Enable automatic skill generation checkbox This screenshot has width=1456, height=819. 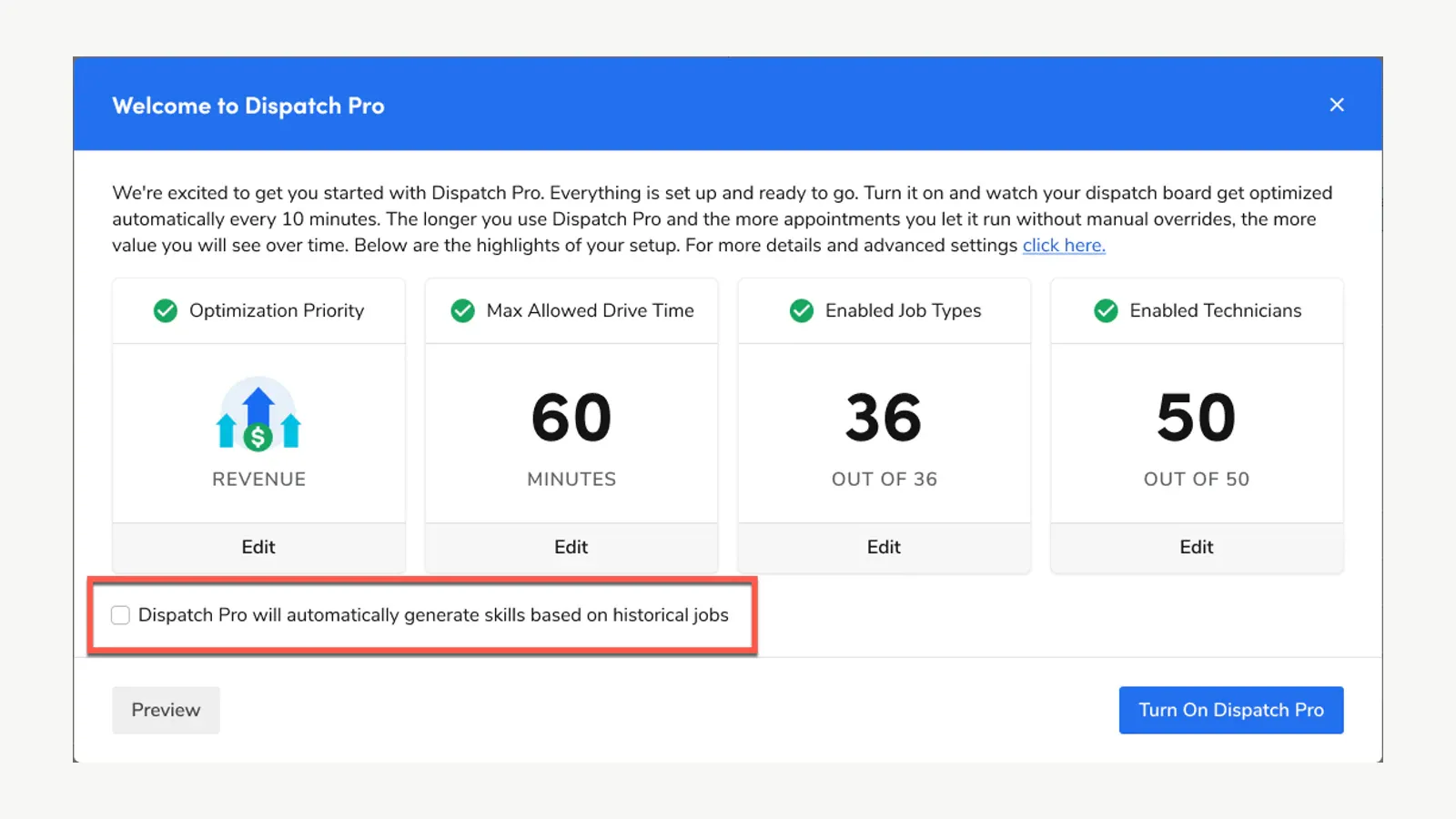click(x=120, y=615)
